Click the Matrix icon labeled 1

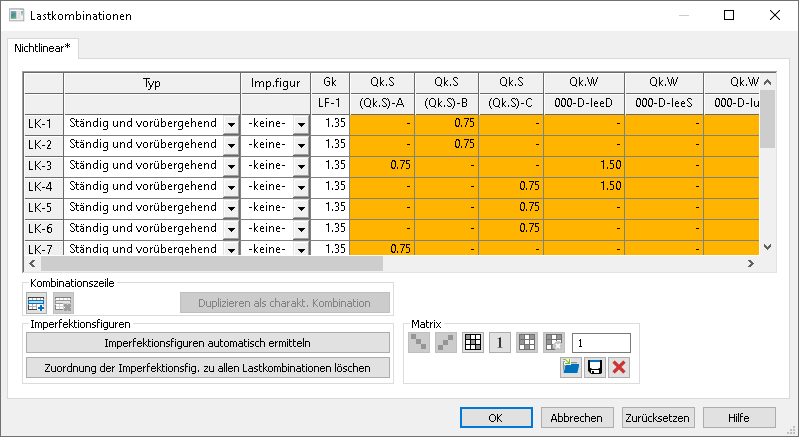500,342
